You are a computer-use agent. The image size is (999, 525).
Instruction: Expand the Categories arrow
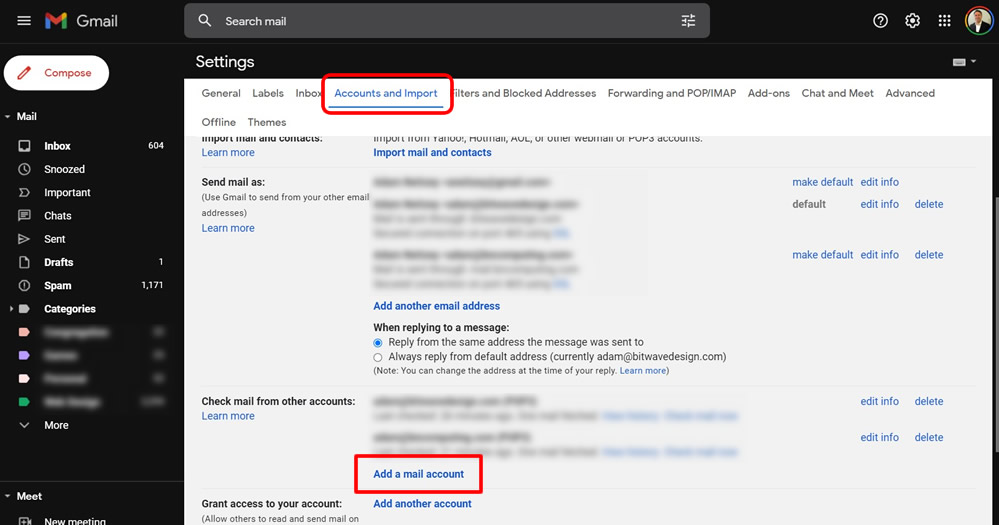tap(11, 309)
